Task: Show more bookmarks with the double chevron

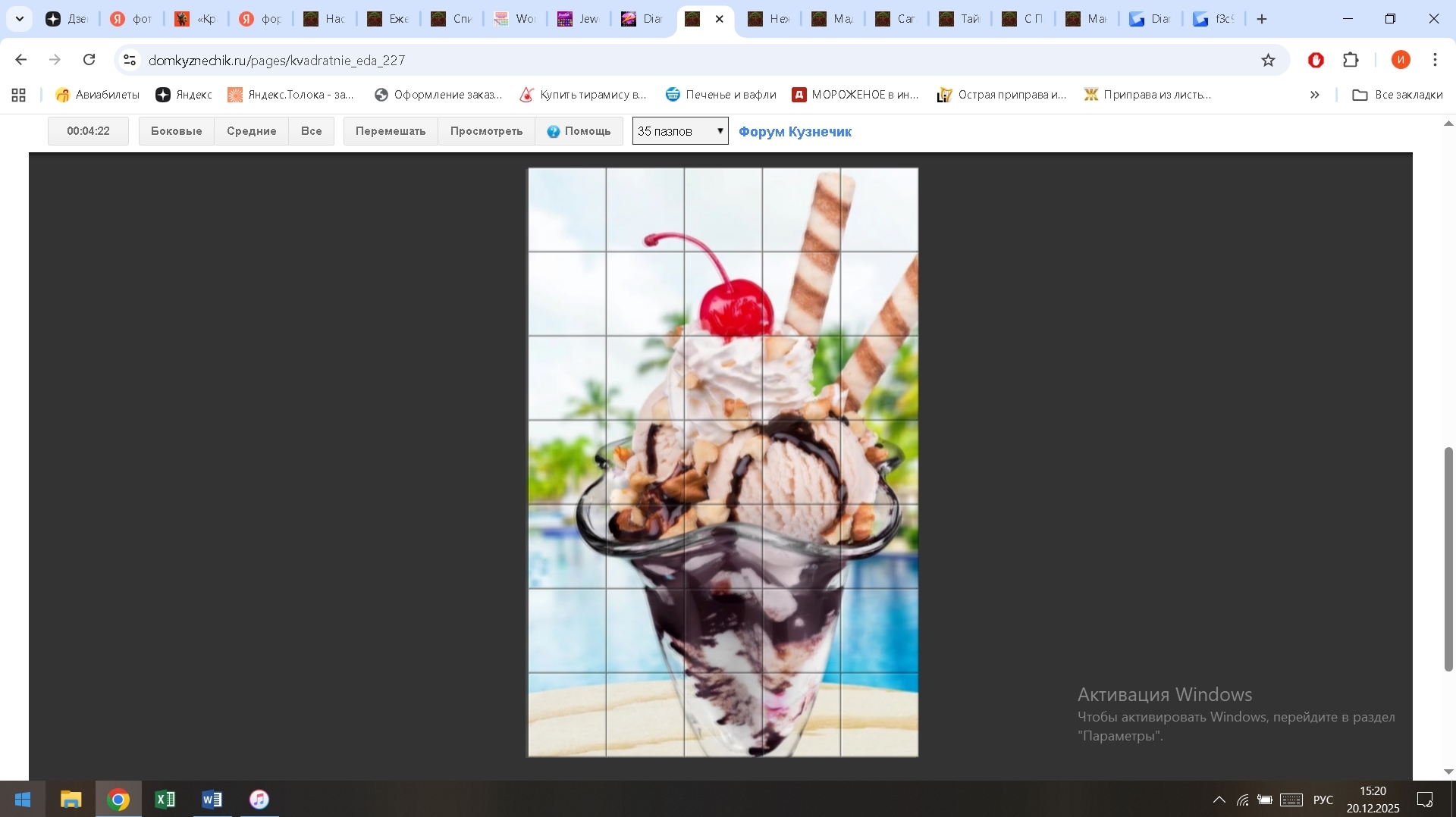Action: click(x=1315, y=95)
